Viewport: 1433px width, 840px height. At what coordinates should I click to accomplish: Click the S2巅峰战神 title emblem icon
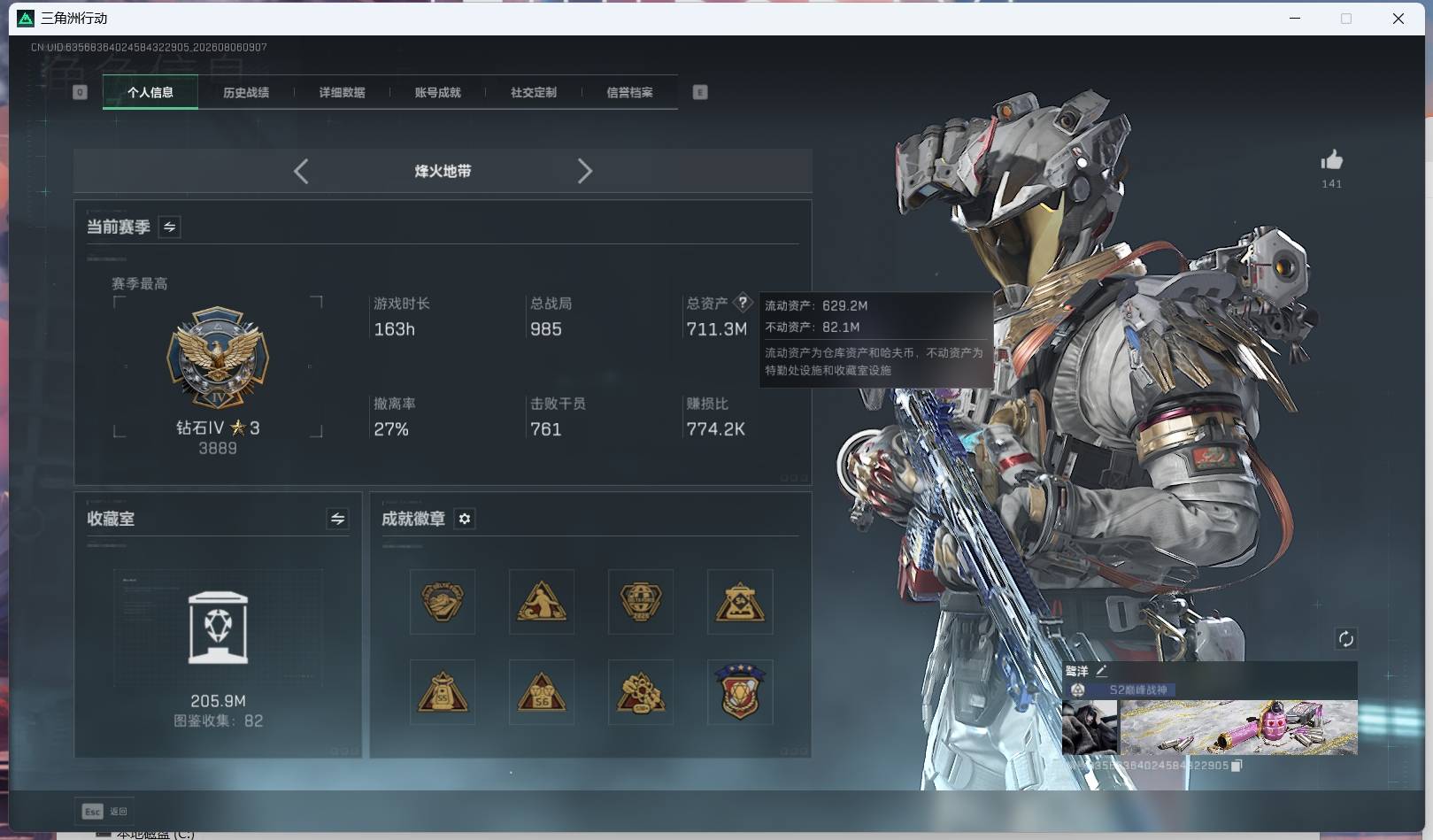[x=1078, y=690]
